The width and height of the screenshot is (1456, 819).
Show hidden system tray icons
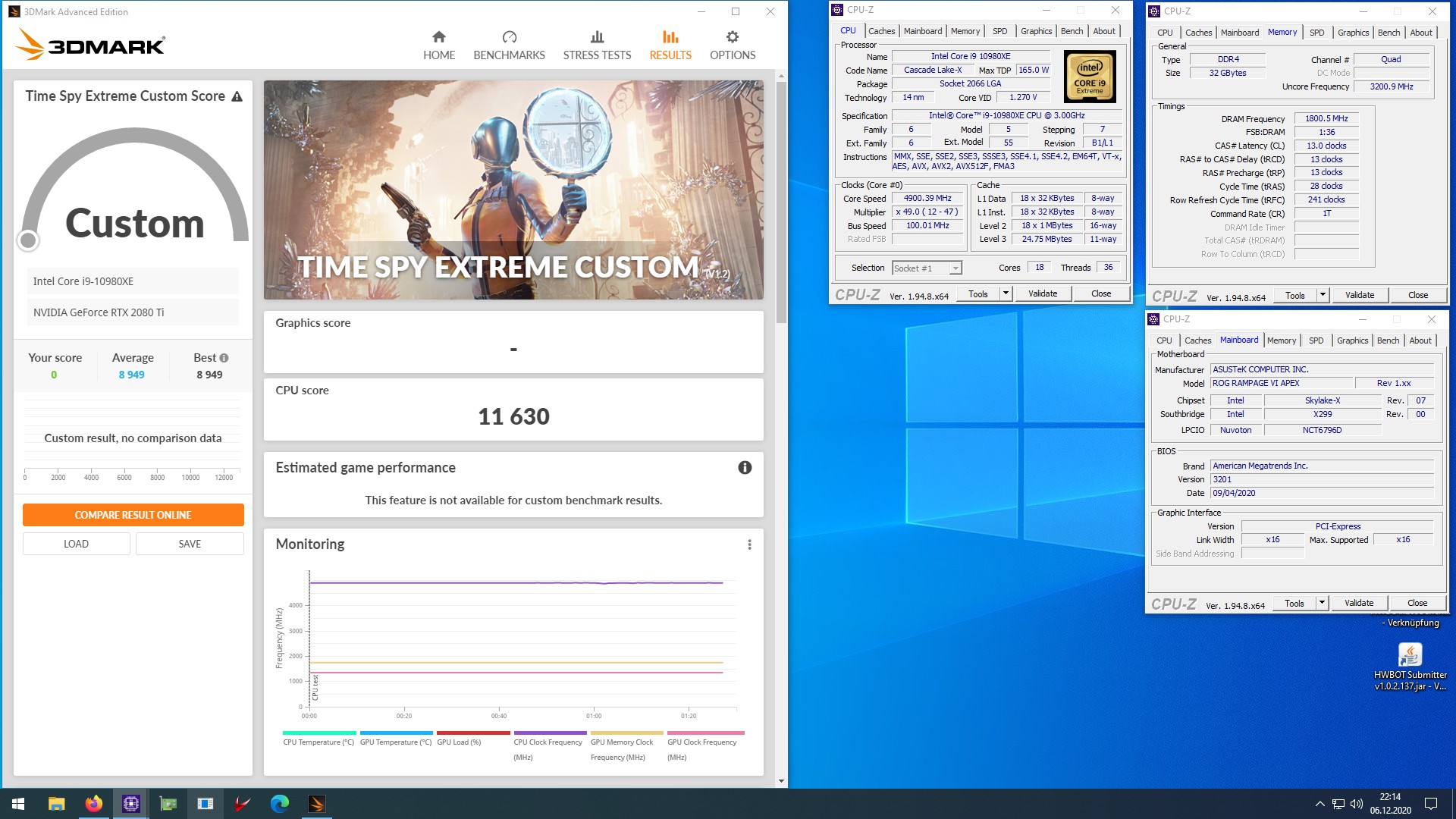pos(1320,804)
